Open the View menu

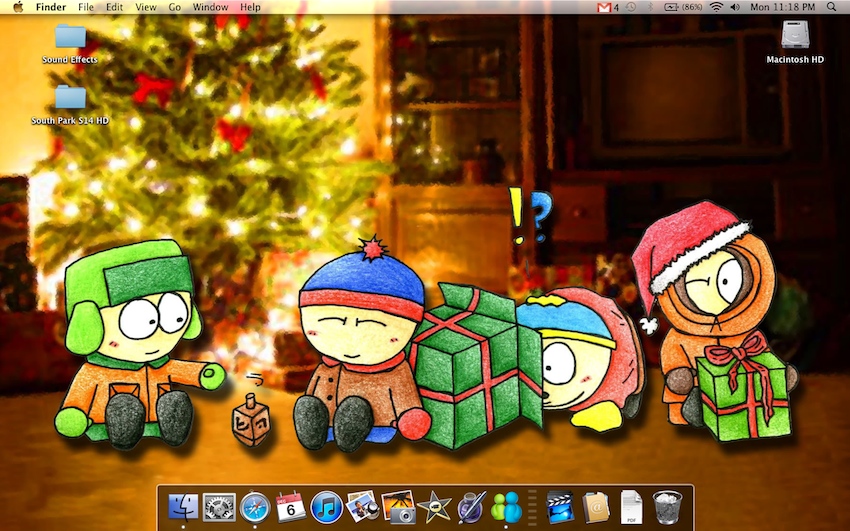pos(146,7)
